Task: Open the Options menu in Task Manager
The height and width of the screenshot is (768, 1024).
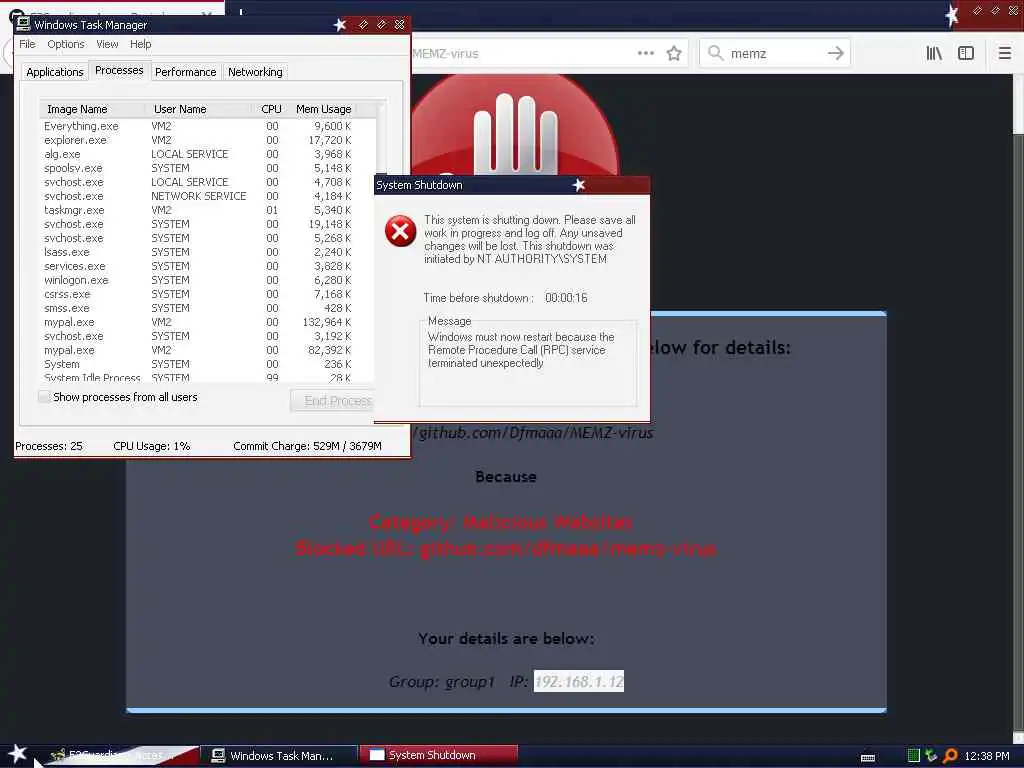Action: tap(65, 44)
